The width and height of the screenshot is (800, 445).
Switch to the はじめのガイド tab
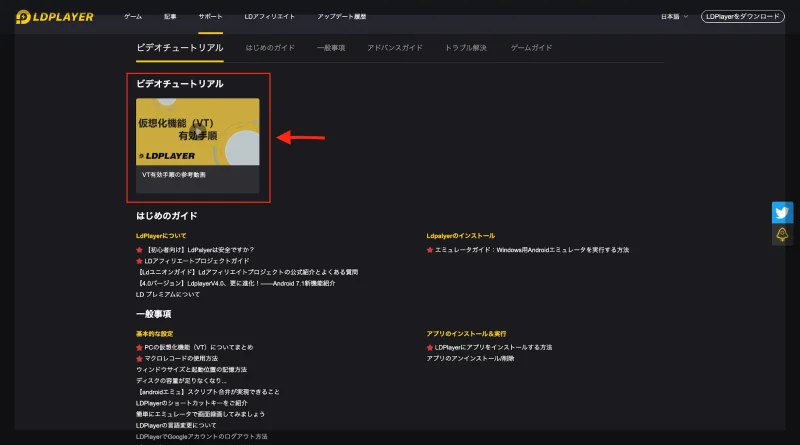click(x=270, y=47)
